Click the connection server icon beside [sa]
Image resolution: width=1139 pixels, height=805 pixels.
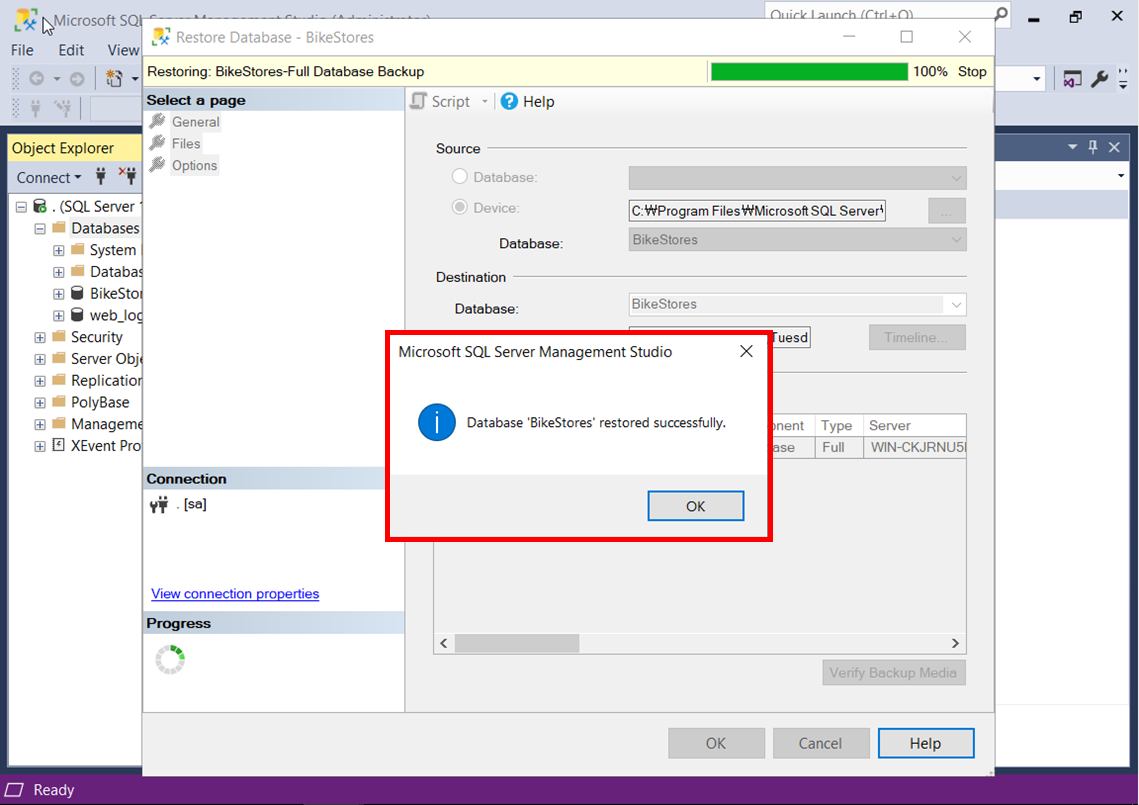(x=159, y=504)
